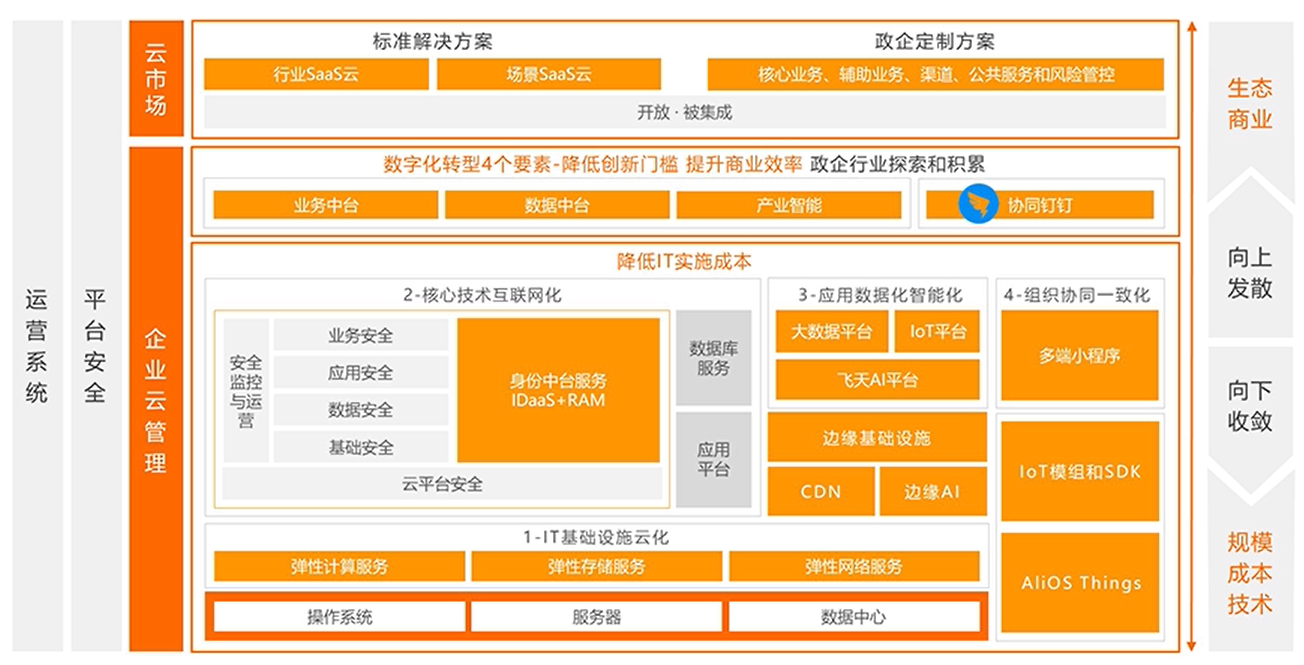
Task: Select the 飞天AI平台 block
Action: [x=878, y=380]
